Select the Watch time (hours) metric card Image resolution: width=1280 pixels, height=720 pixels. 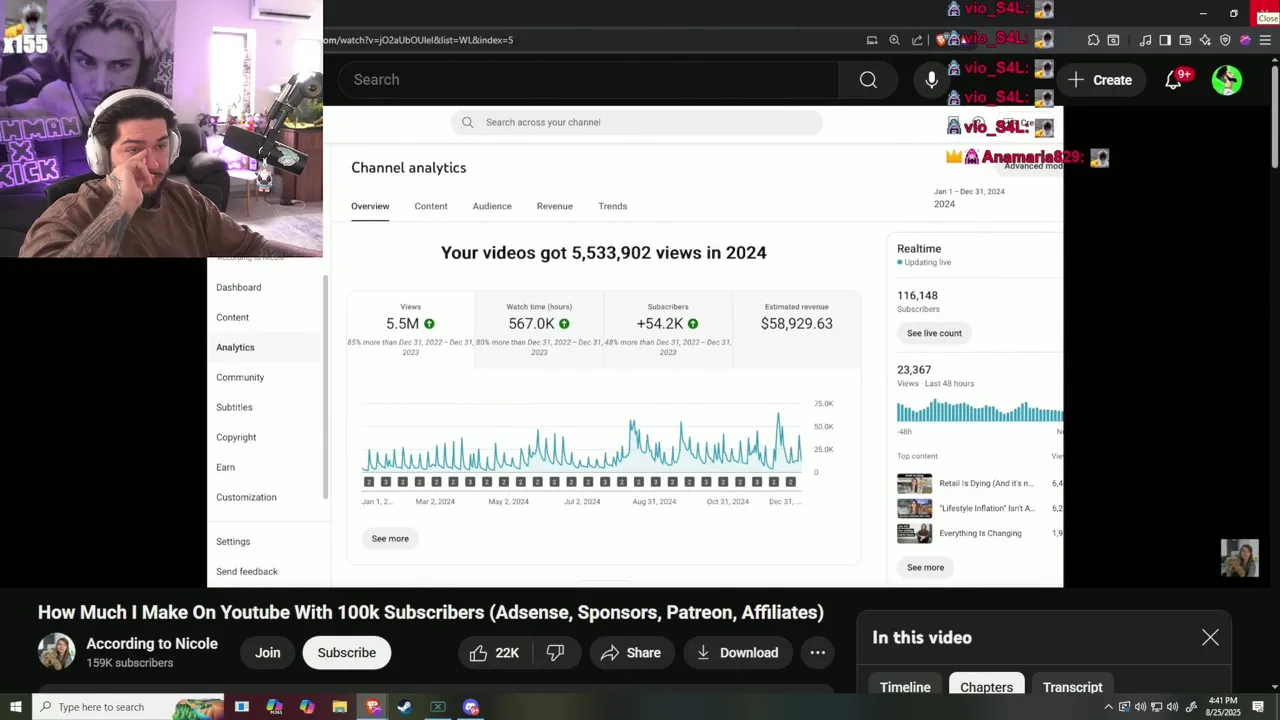(x=539, y=330)
